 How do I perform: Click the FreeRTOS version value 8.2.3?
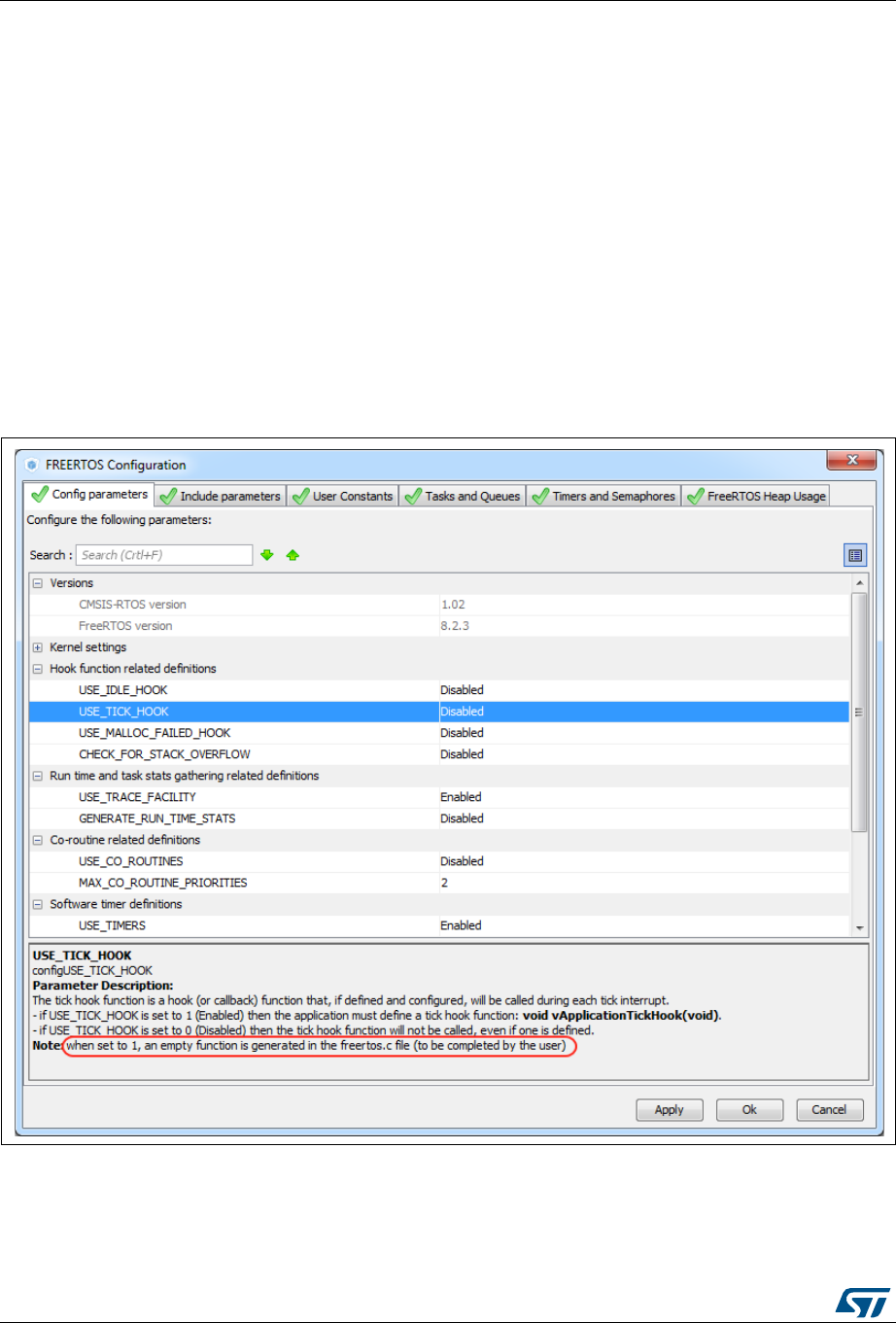coord(455,626)
